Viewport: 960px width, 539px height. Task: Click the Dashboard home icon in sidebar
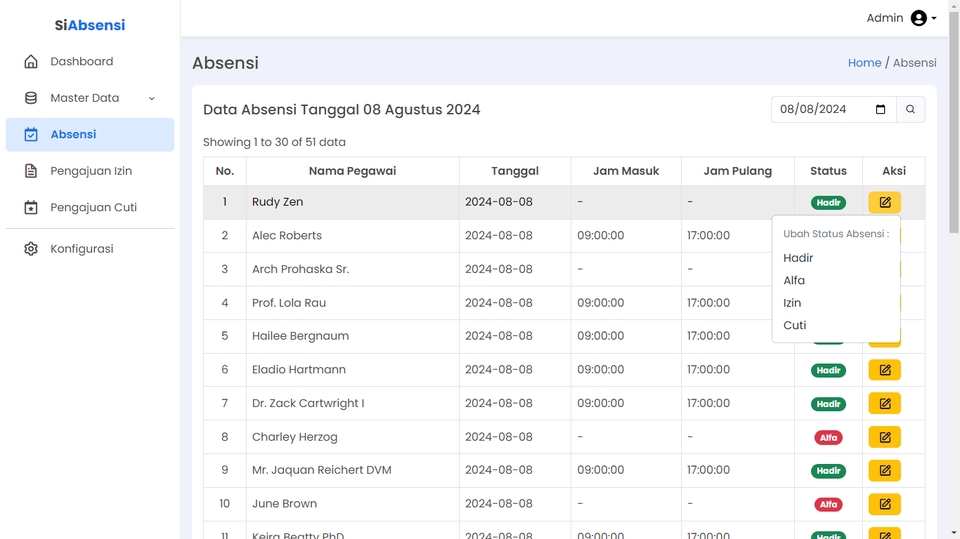[31, 62]
